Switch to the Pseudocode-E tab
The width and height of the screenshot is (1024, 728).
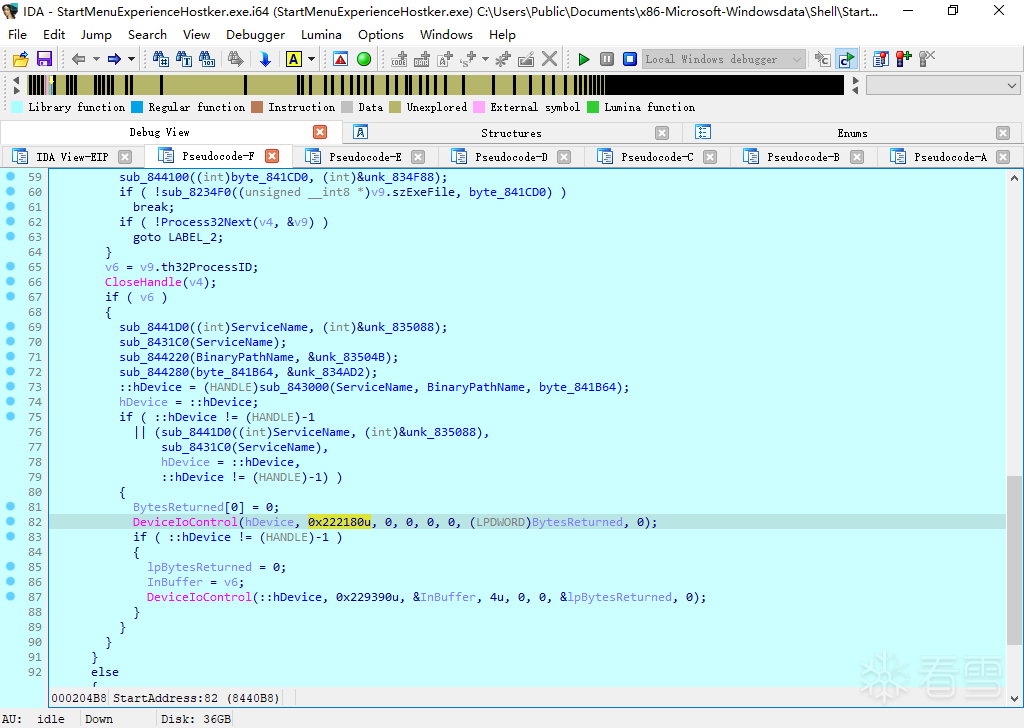pos(365,157)
